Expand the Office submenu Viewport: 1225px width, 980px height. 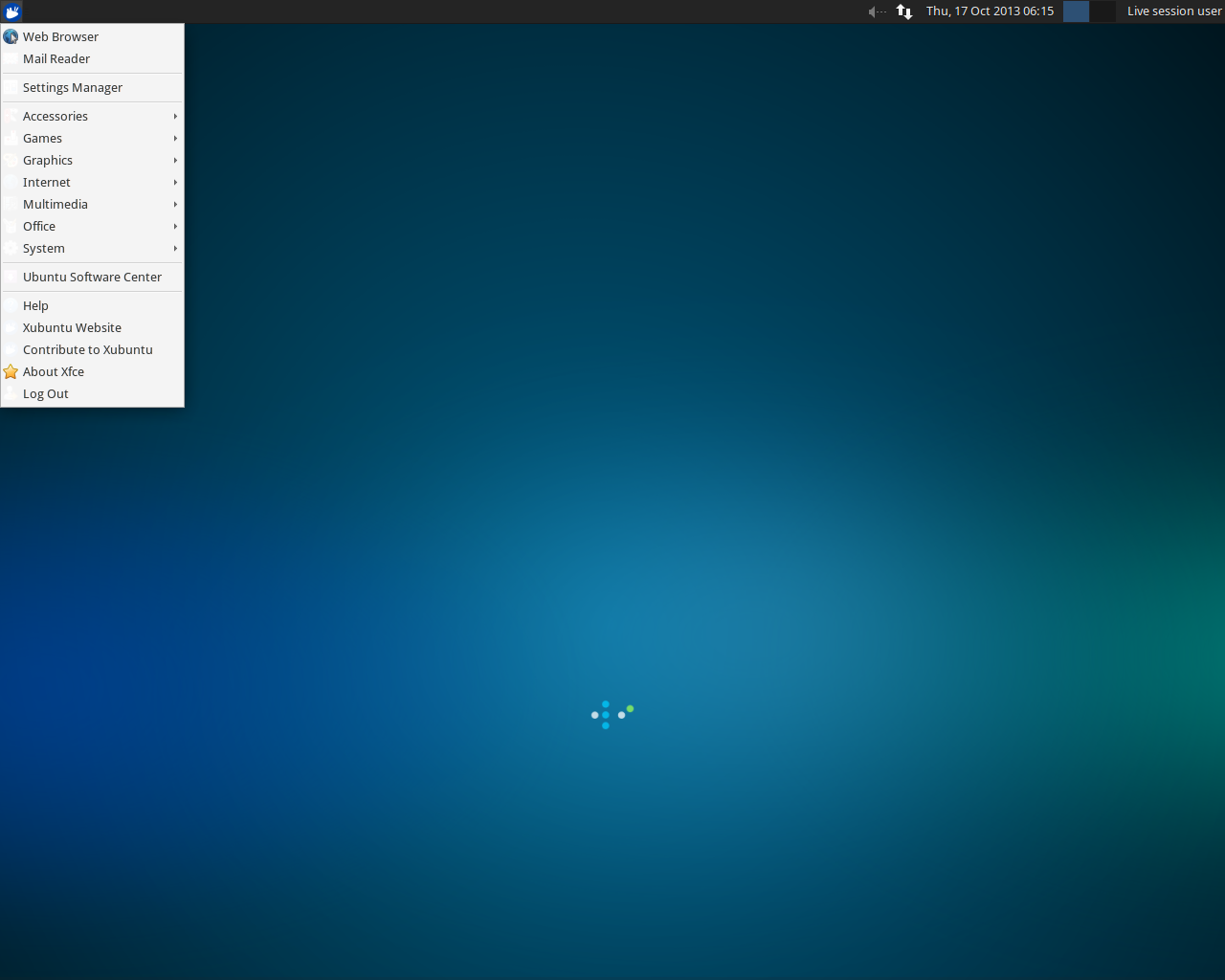pyautogui.click(x=92, y=226)
